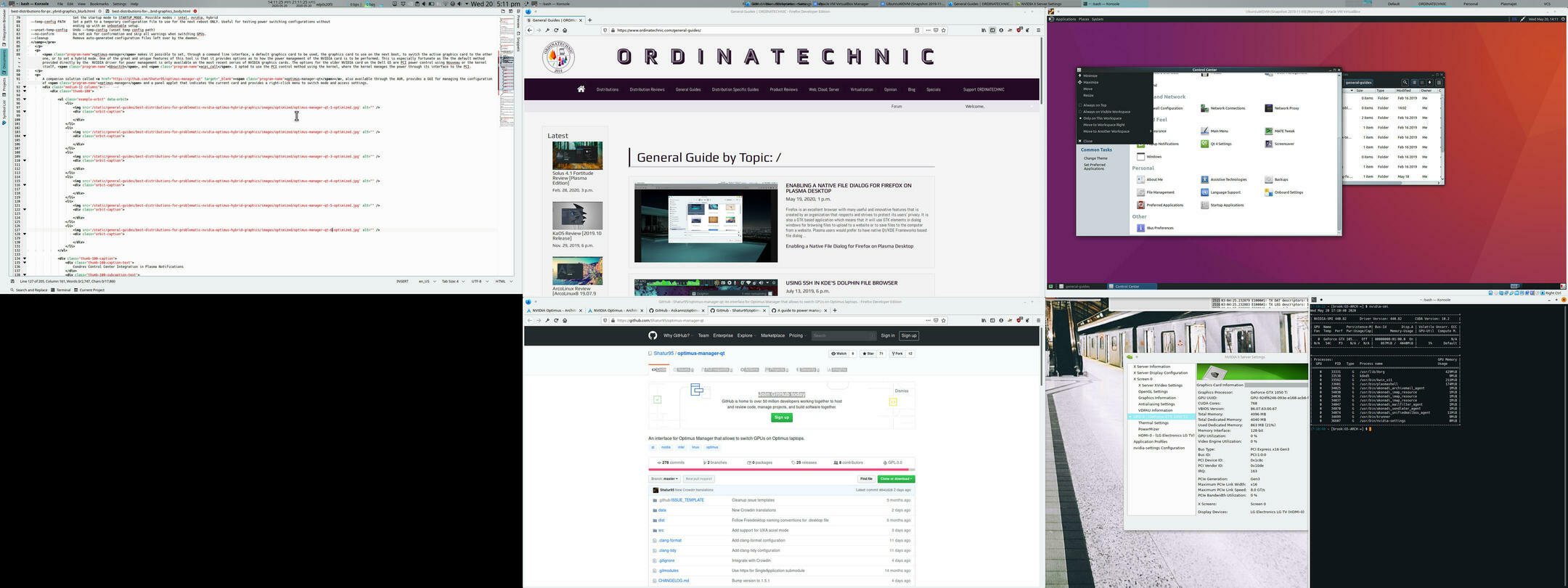This screenshot has height=588, width=1568.
Task: Open UTF-8 encoding dropdown in Kate
Action: click(480, 282)
